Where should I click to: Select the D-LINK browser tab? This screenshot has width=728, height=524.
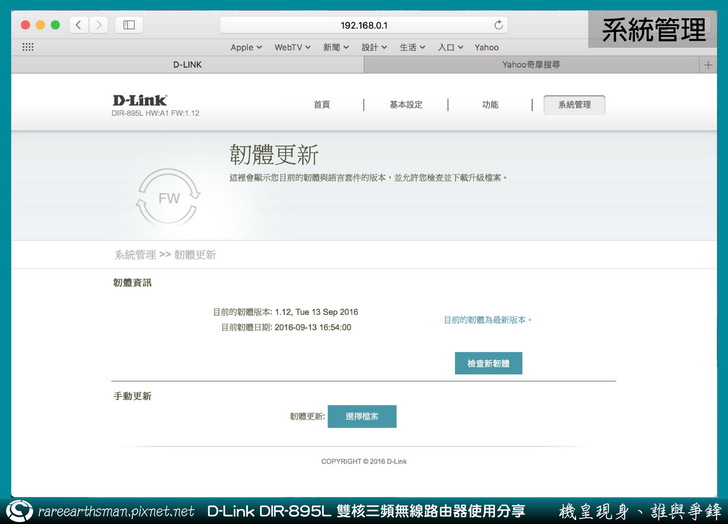point(188,64)
